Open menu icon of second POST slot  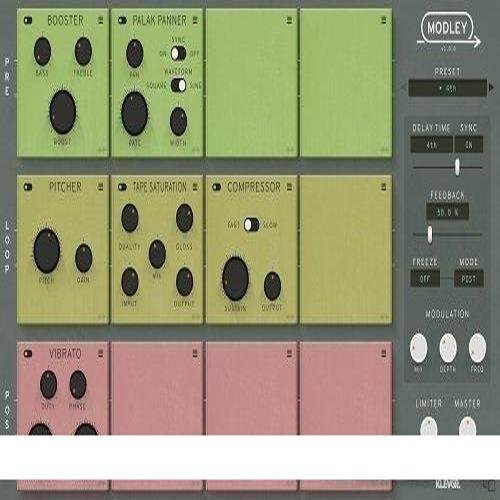pos(195,354)
